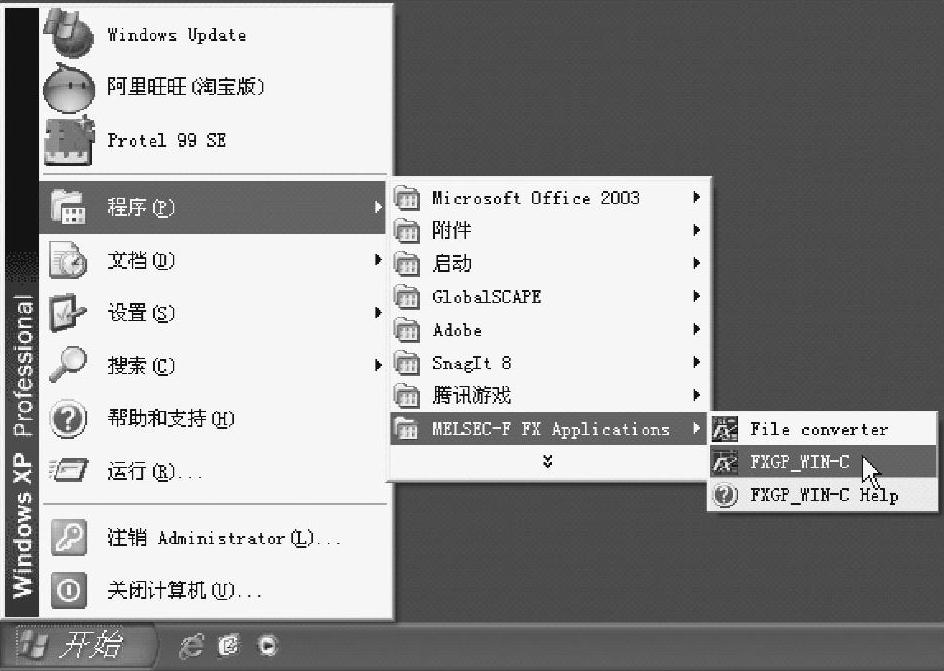
Task: Expand the 文档(D) submenu arrow
Action: click(x=377, y=260)
